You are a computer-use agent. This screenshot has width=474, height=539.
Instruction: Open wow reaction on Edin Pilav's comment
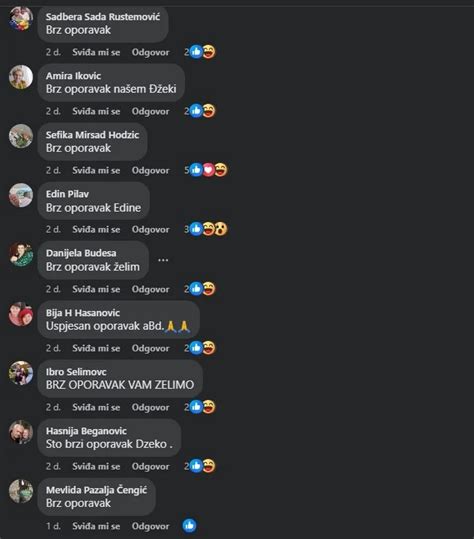pos(221,229)
